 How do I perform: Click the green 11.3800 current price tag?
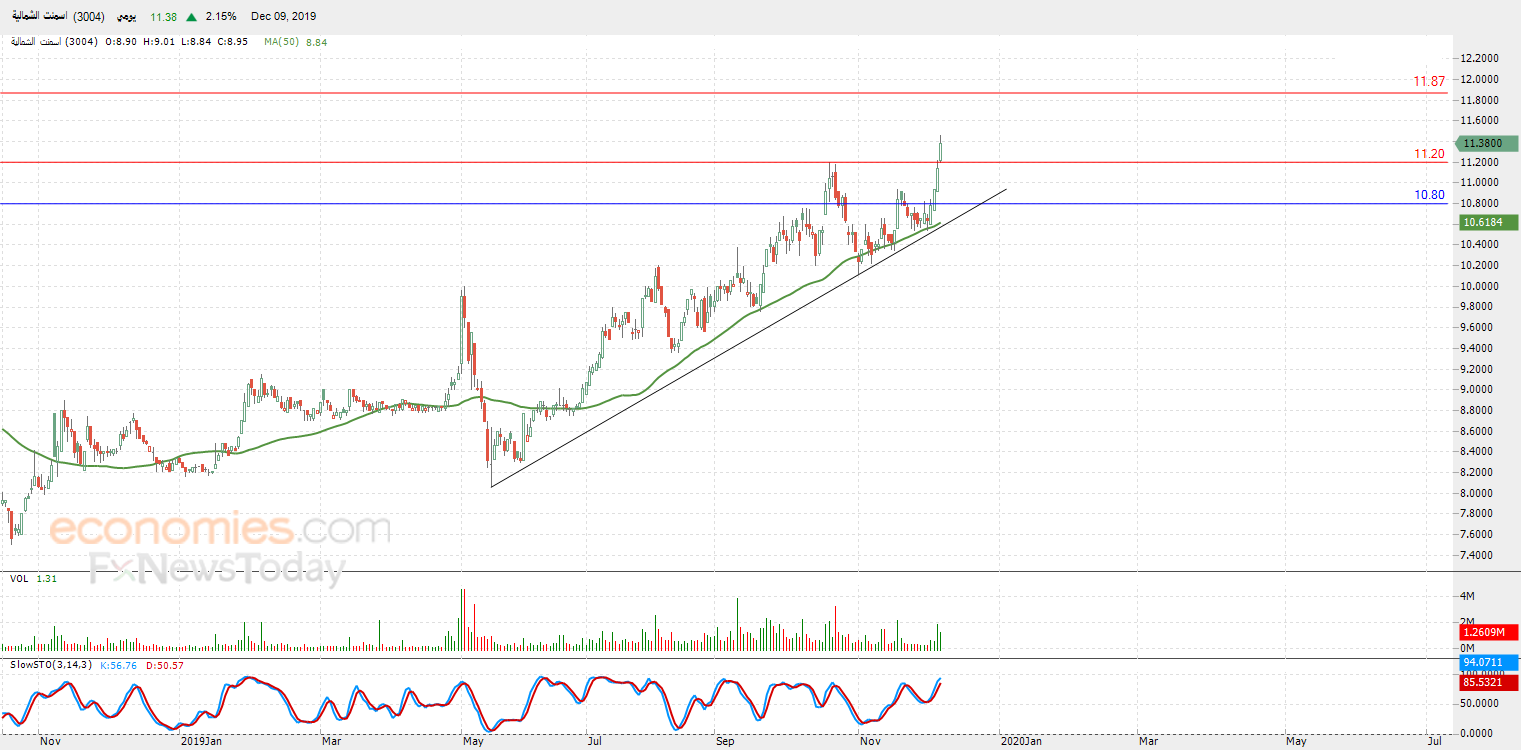pyautogui.click(x=1487, y=144)
